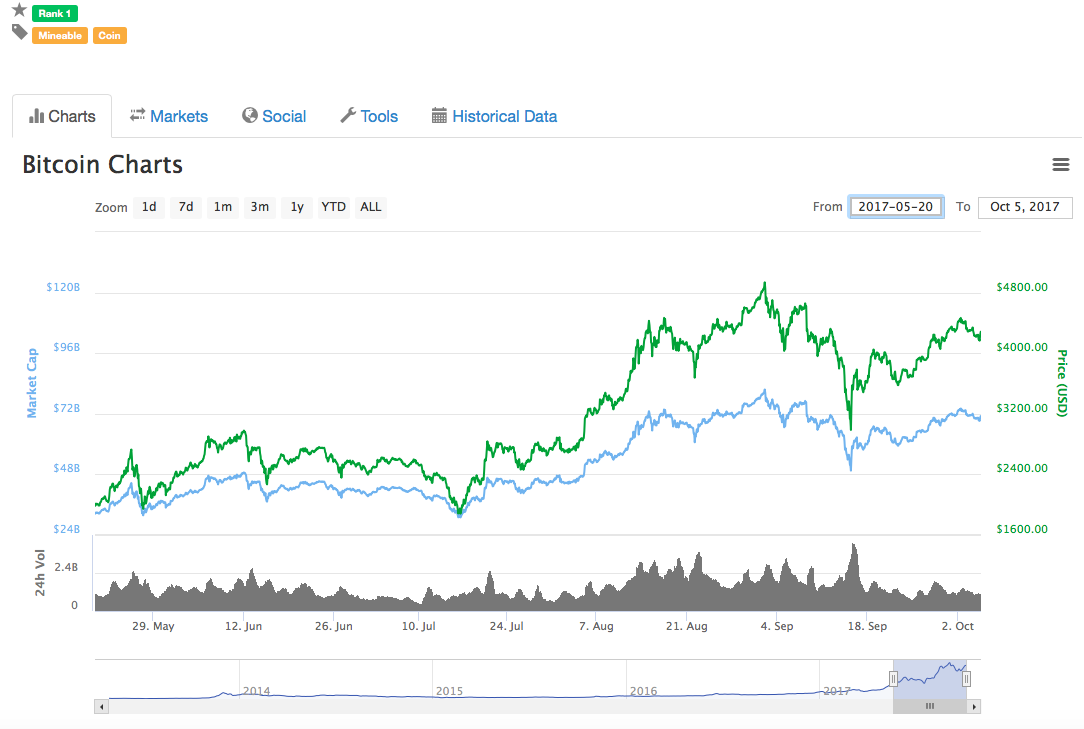Set chart zoom to 1m

click(223, 207)
